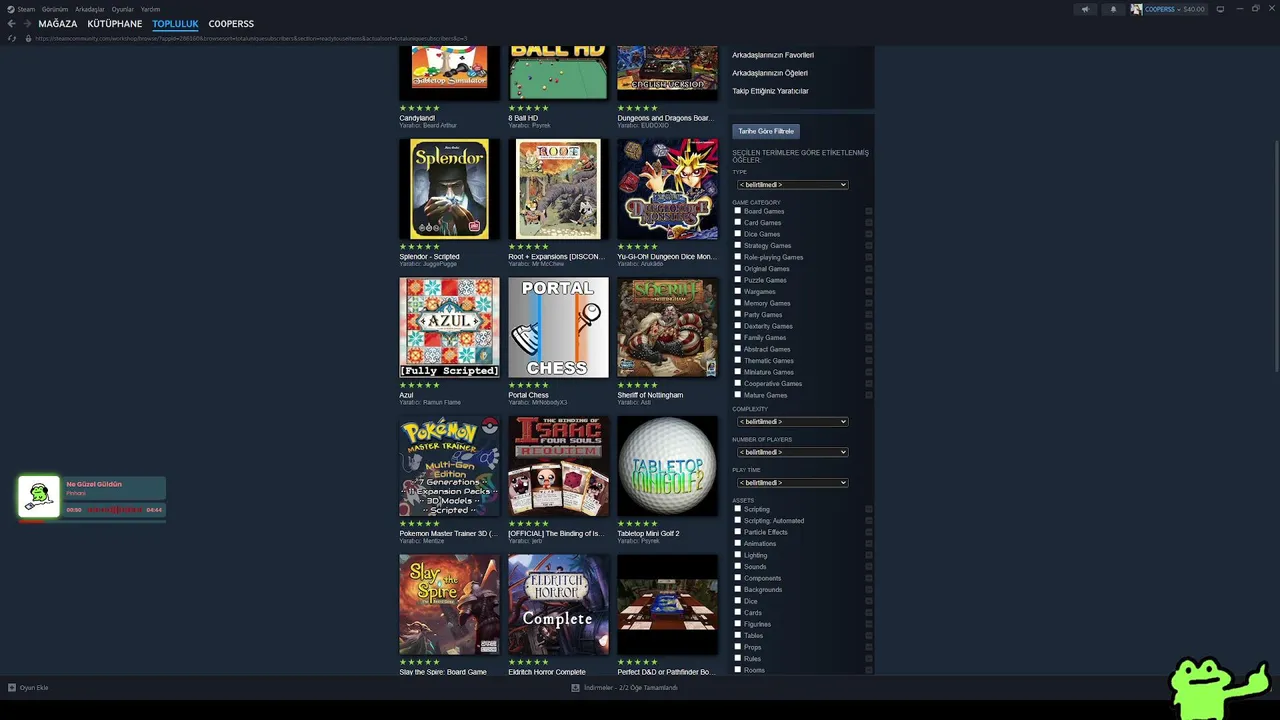The image size is (1280, 720).
Task: Check the Card Games category
Action: click(738, 223)
